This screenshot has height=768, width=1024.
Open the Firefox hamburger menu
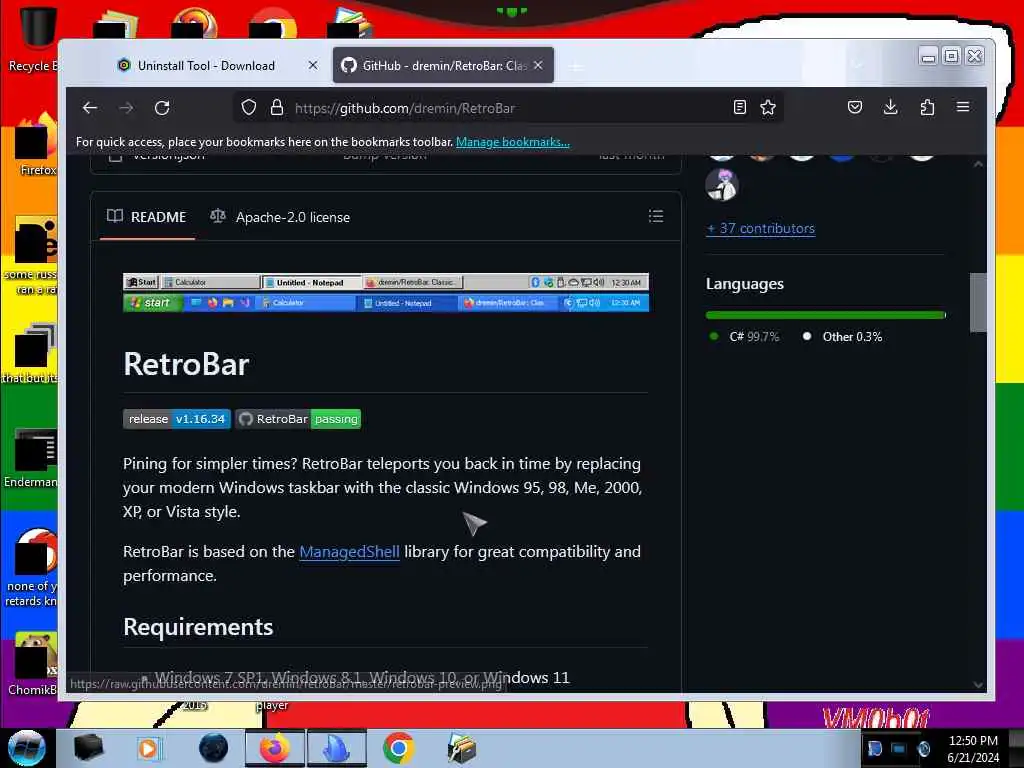pos(963,106)
